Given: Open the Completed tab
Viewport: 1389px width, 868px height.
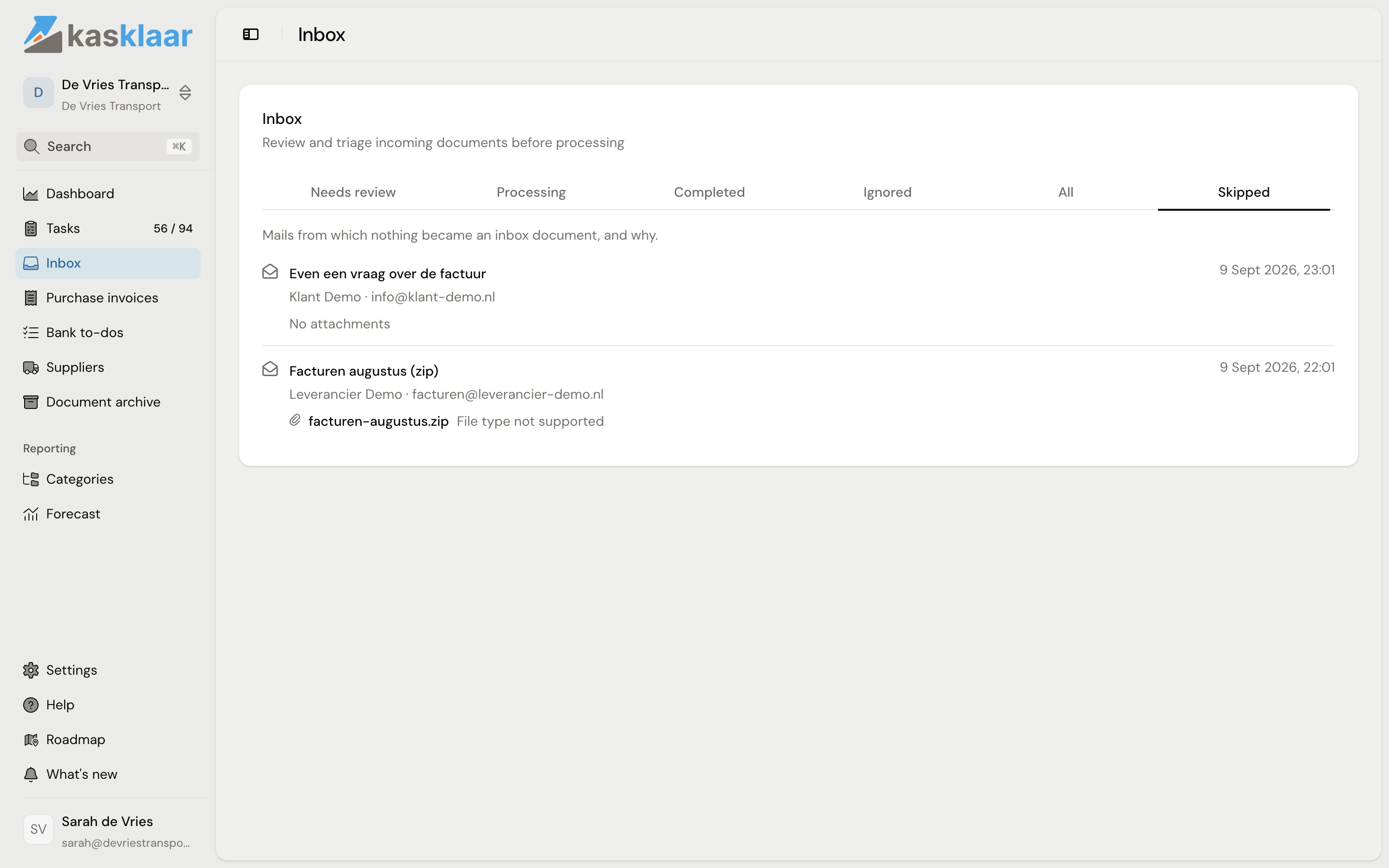Looking at the screenshot, I should click(709, 192).
